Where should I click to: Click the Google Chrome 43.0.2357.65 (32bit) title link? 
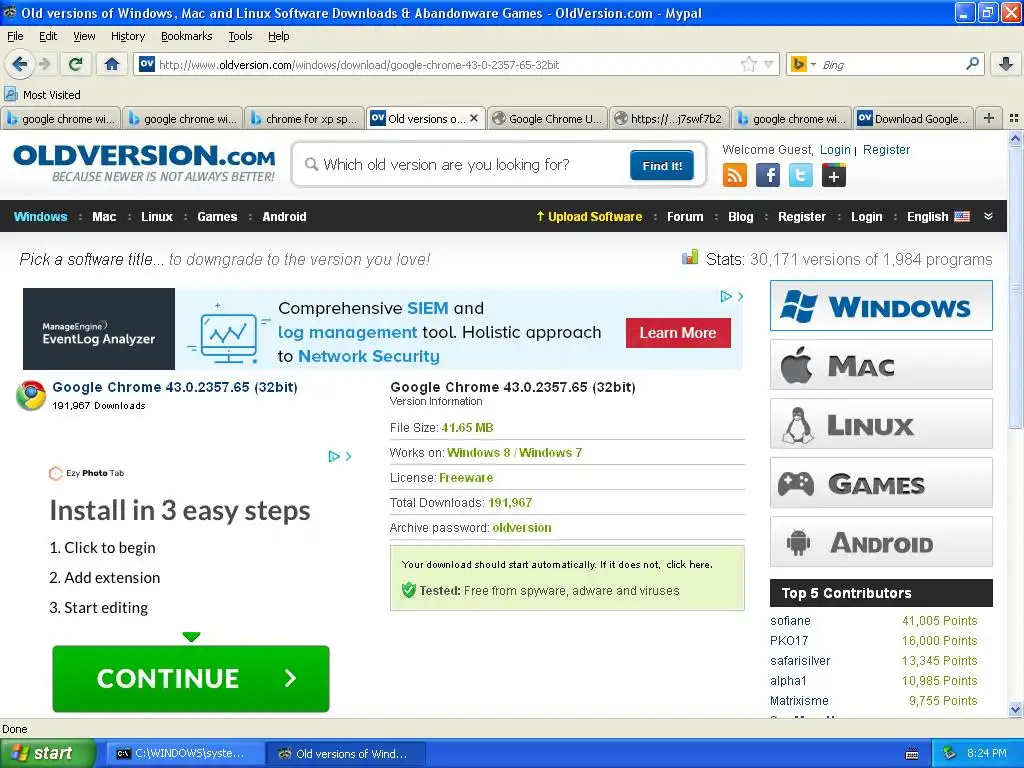175,387
